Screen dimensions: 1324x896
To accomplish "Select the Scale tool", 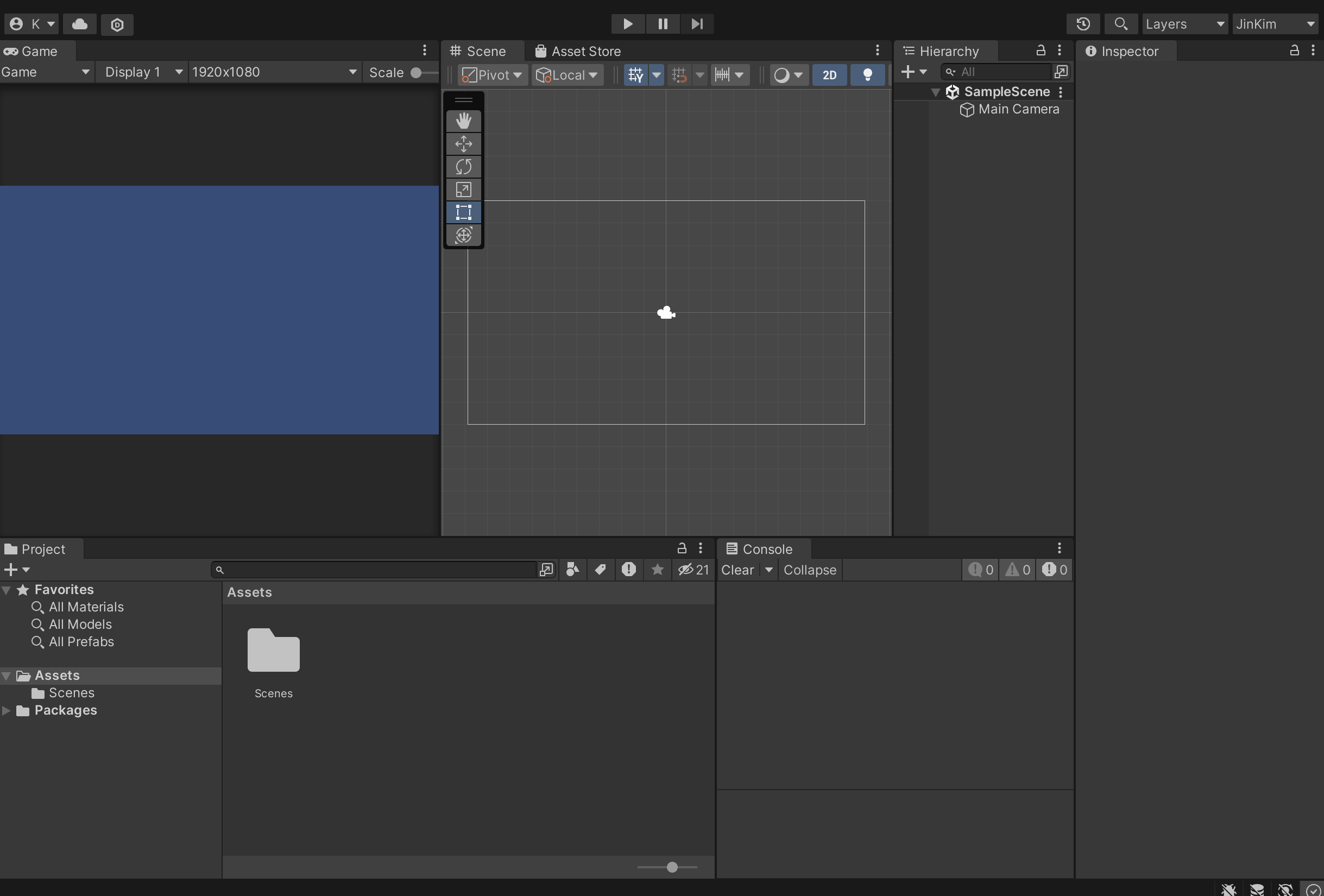I will [463, 189].
